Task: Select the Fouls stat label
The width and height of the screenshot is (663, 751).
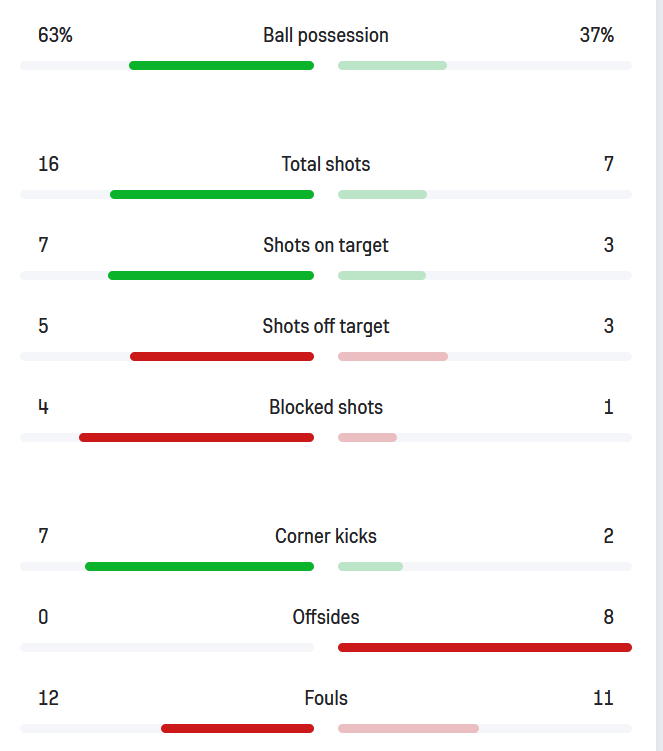Action: pos(326,699)
